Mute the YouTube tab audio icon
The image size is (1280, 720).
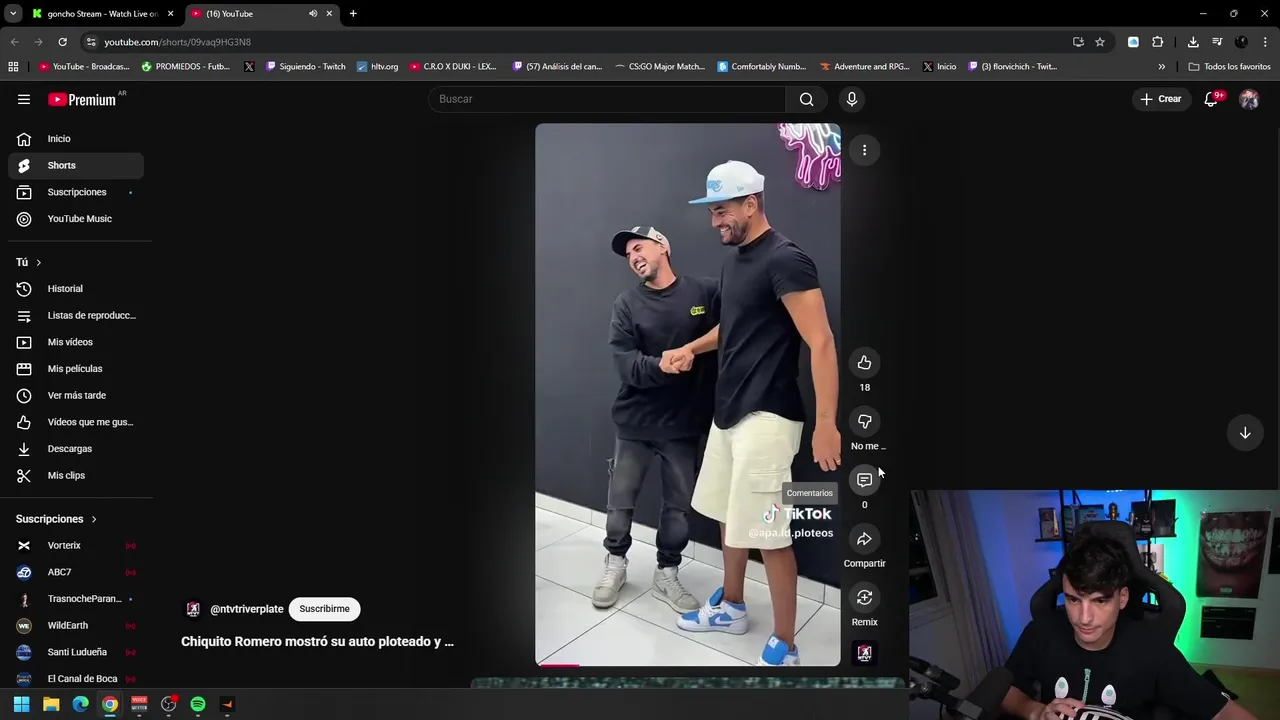pos(313,14)
